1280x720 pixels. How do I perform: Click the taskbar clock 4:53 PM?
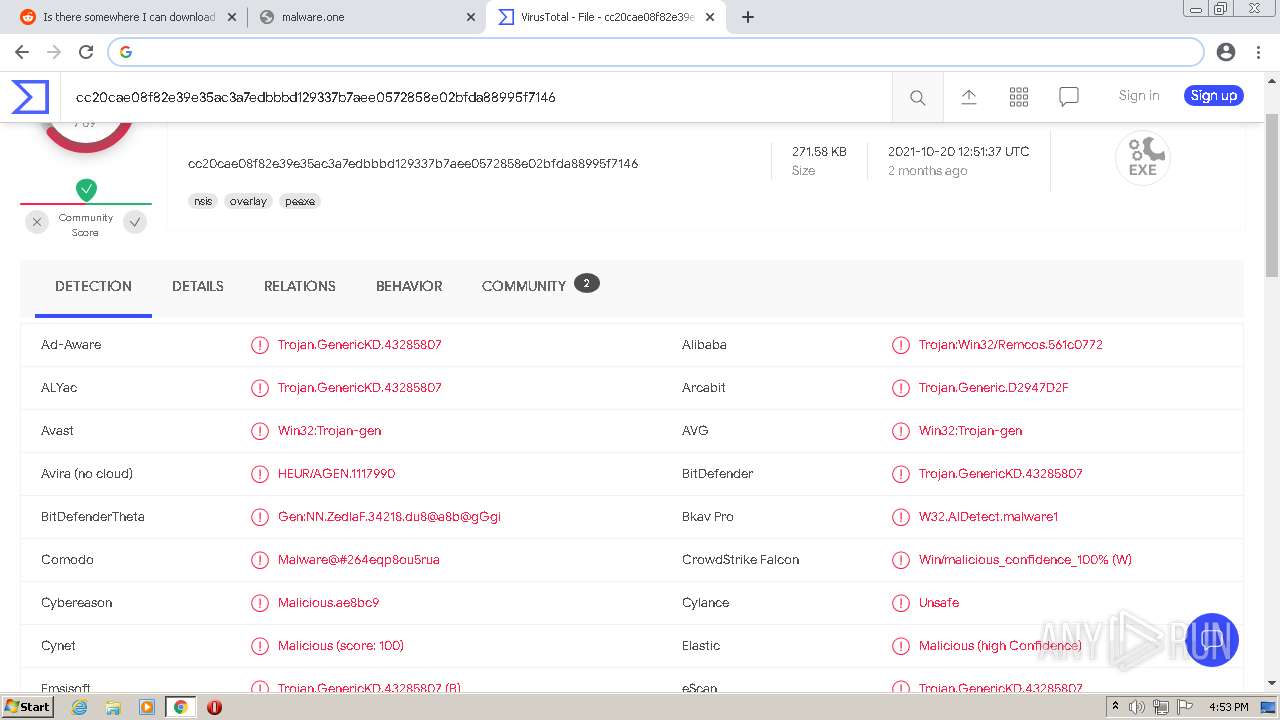[x=1229, y=707]
